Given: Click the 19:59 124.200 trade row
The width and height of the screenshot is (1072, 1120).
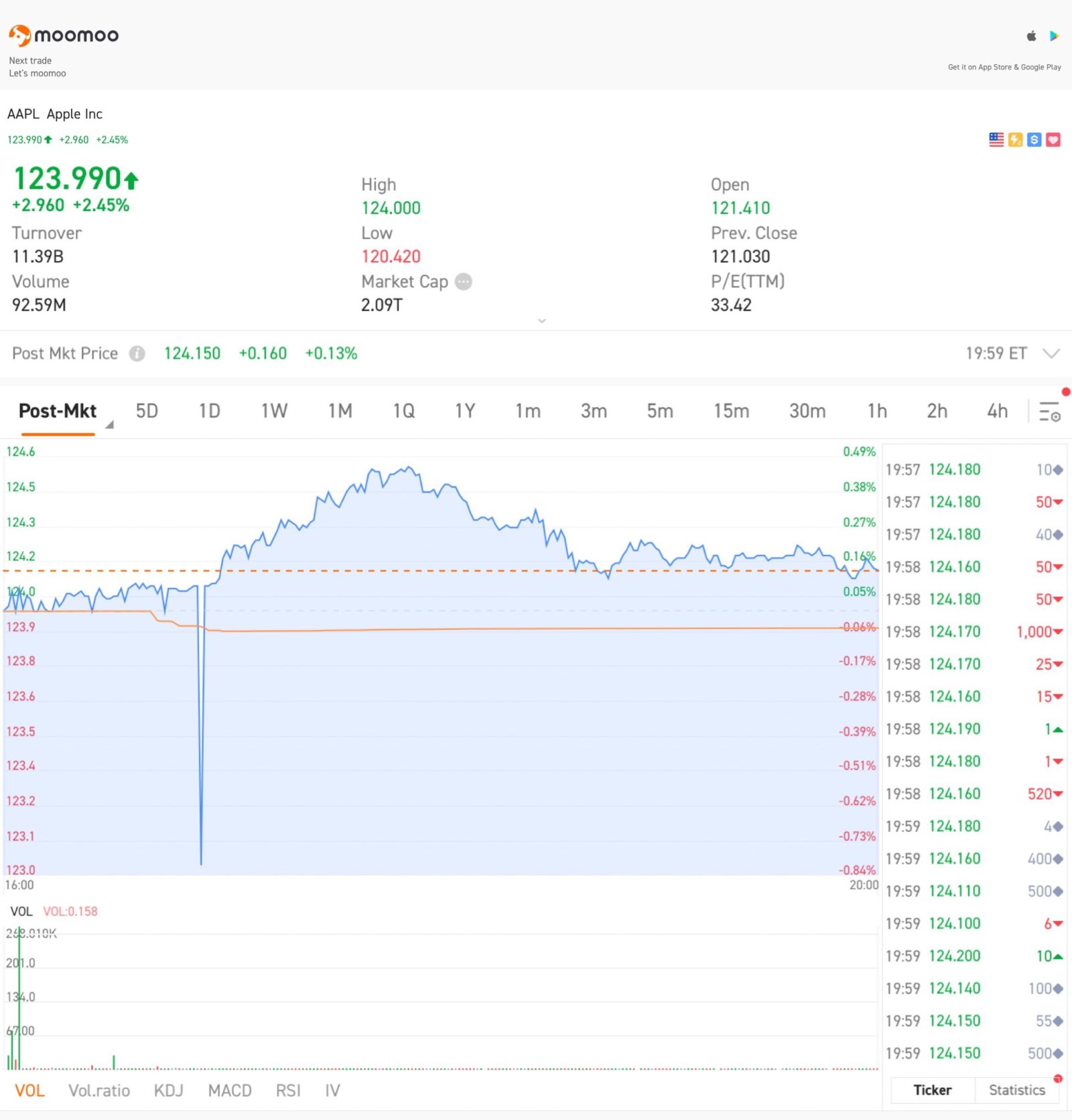Looking at the screenshot, I should click(974, 956).
